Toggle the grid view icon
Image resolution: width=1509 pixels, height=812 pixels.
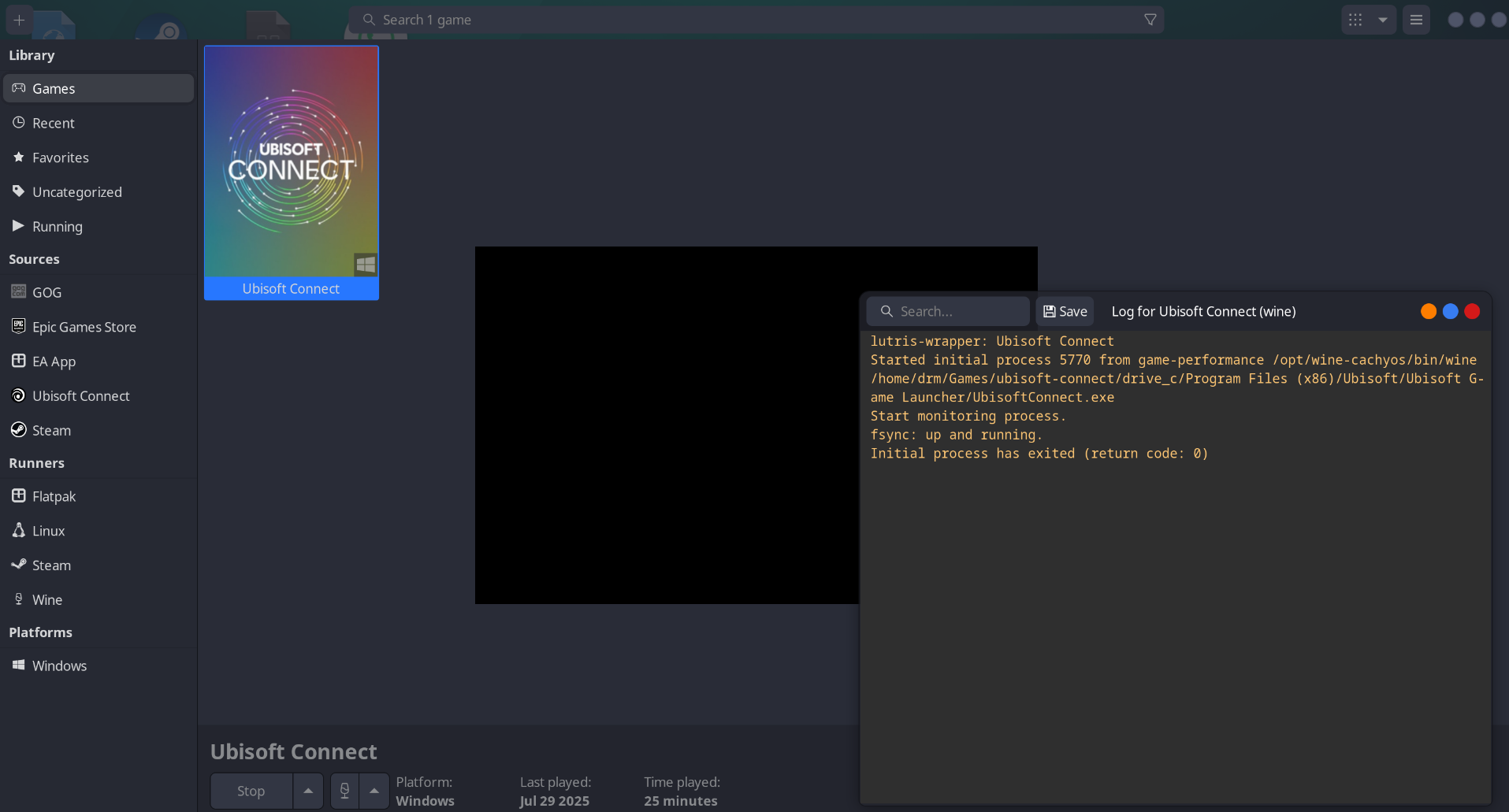[1355, 20]
